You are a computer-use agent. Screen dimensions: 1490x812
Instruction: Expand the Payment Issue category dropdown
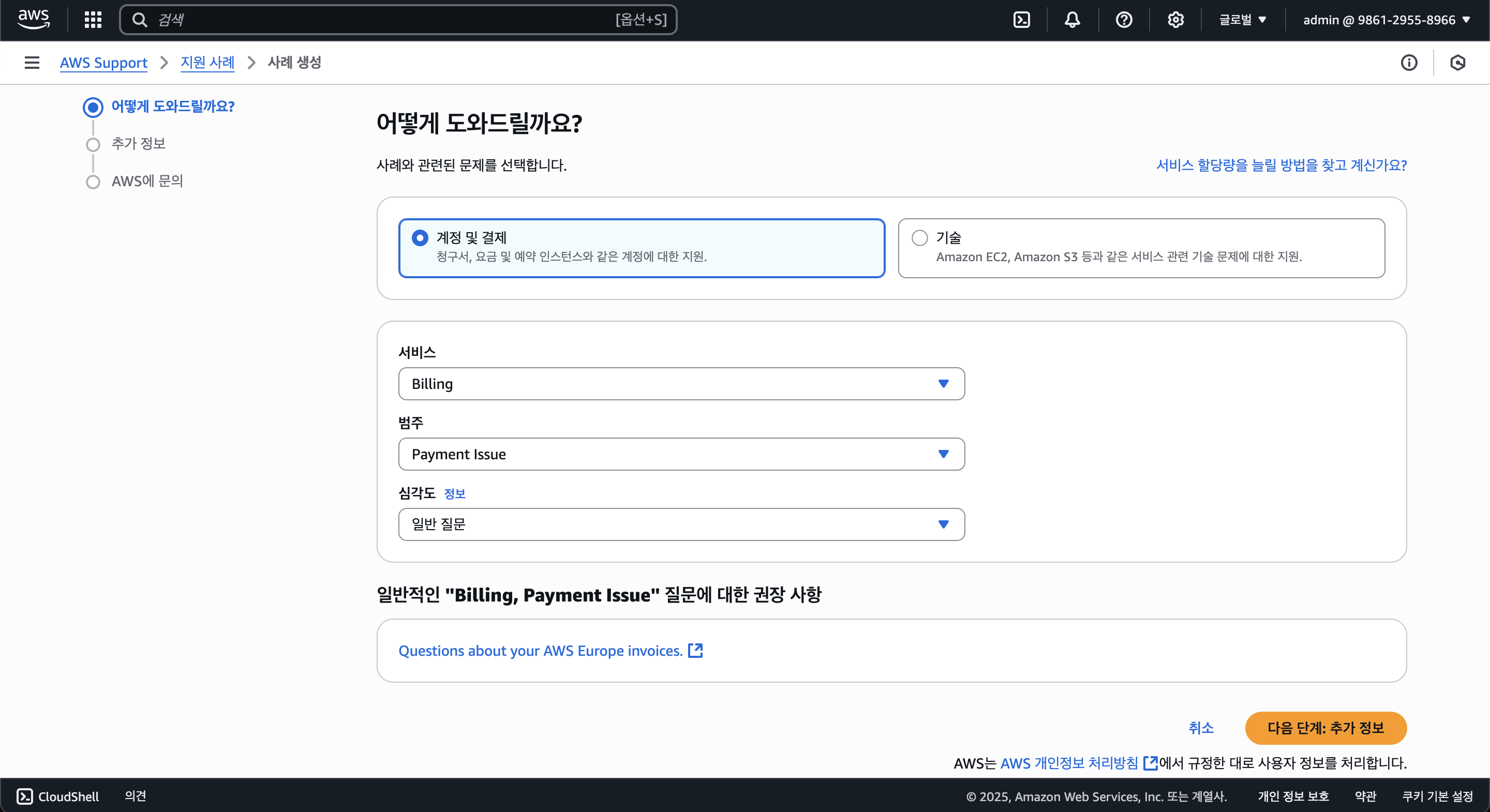click(x=681, y=454)
